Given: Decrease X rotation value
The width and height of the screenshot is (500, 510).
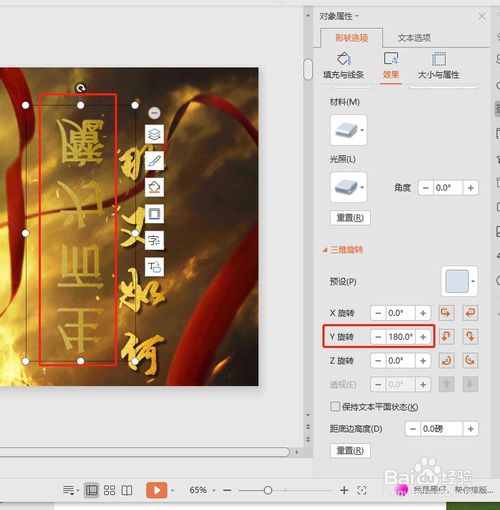Looking at the screenshot, I should [x=378, y=313].
